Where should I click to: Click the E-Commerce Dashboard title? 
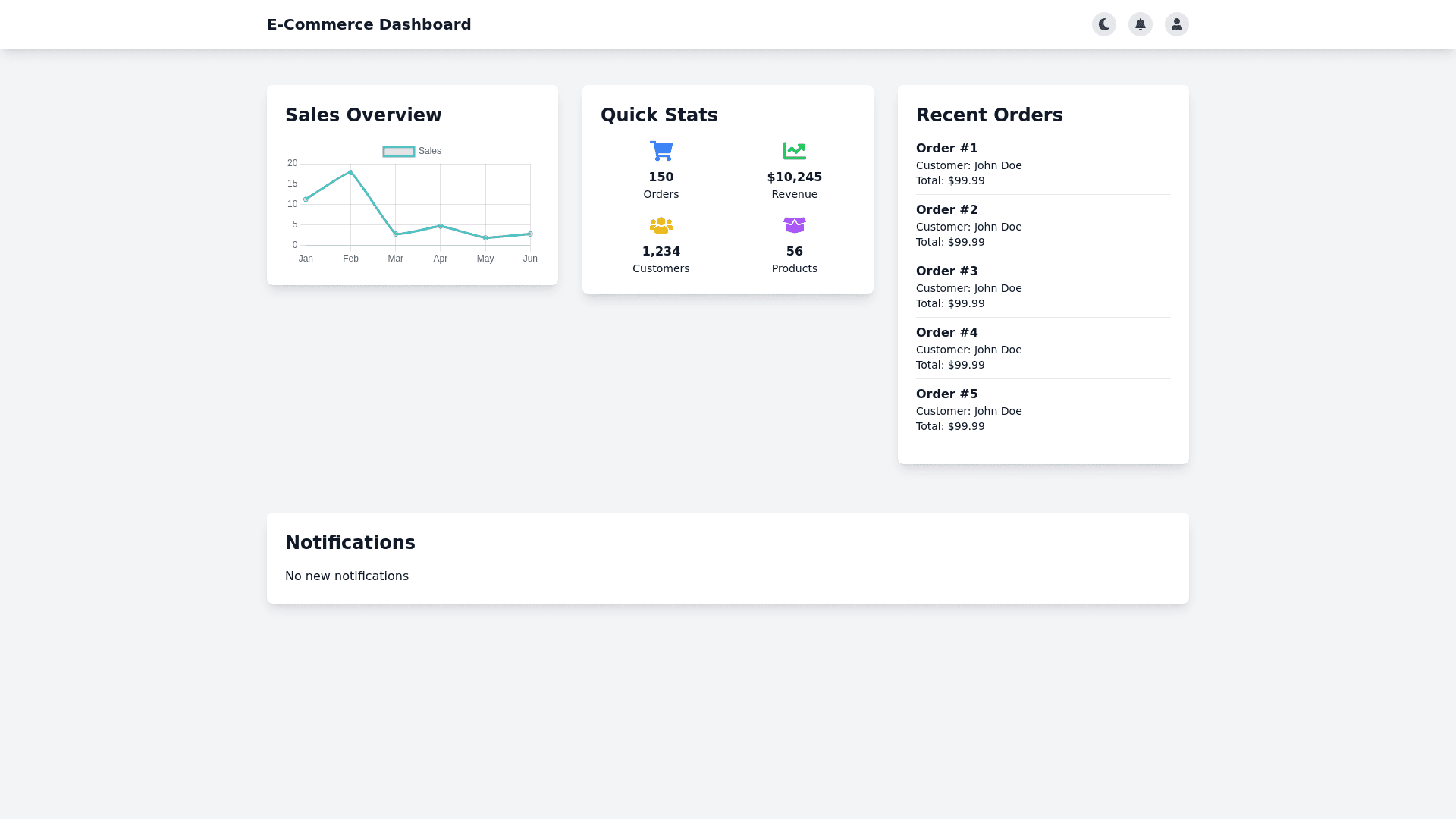point(369,24)
